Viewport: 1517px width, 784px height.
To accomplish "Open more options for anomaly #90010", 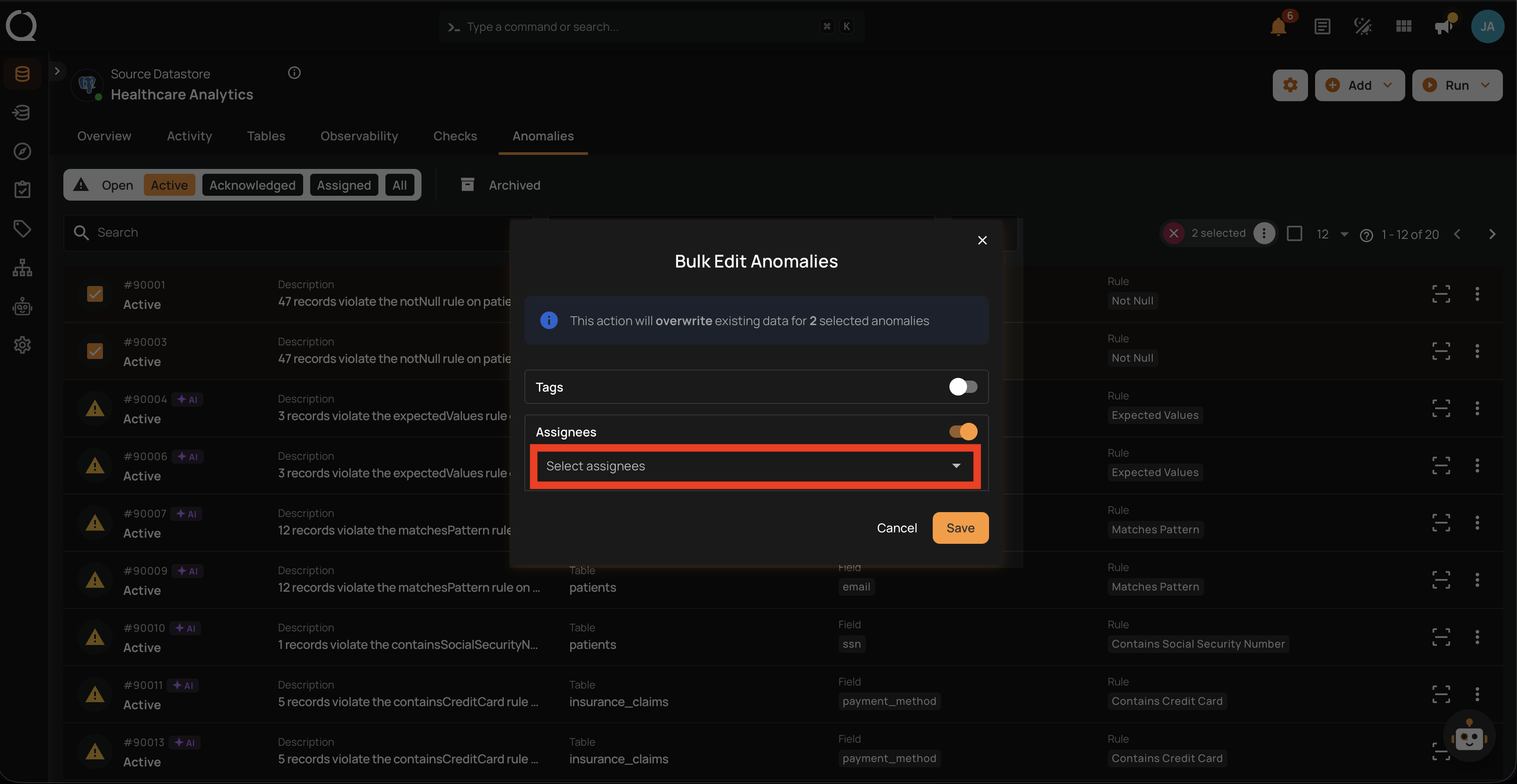I will 1477,637.
